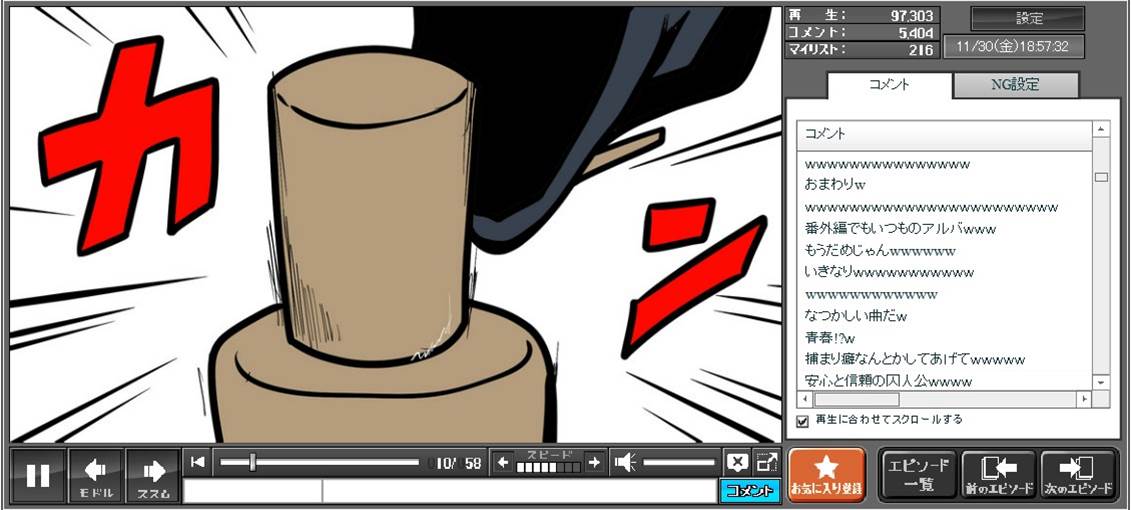Mute audio using the speaker icon
The width and height of the screenshot is (1131, 510).
(625, 462)
